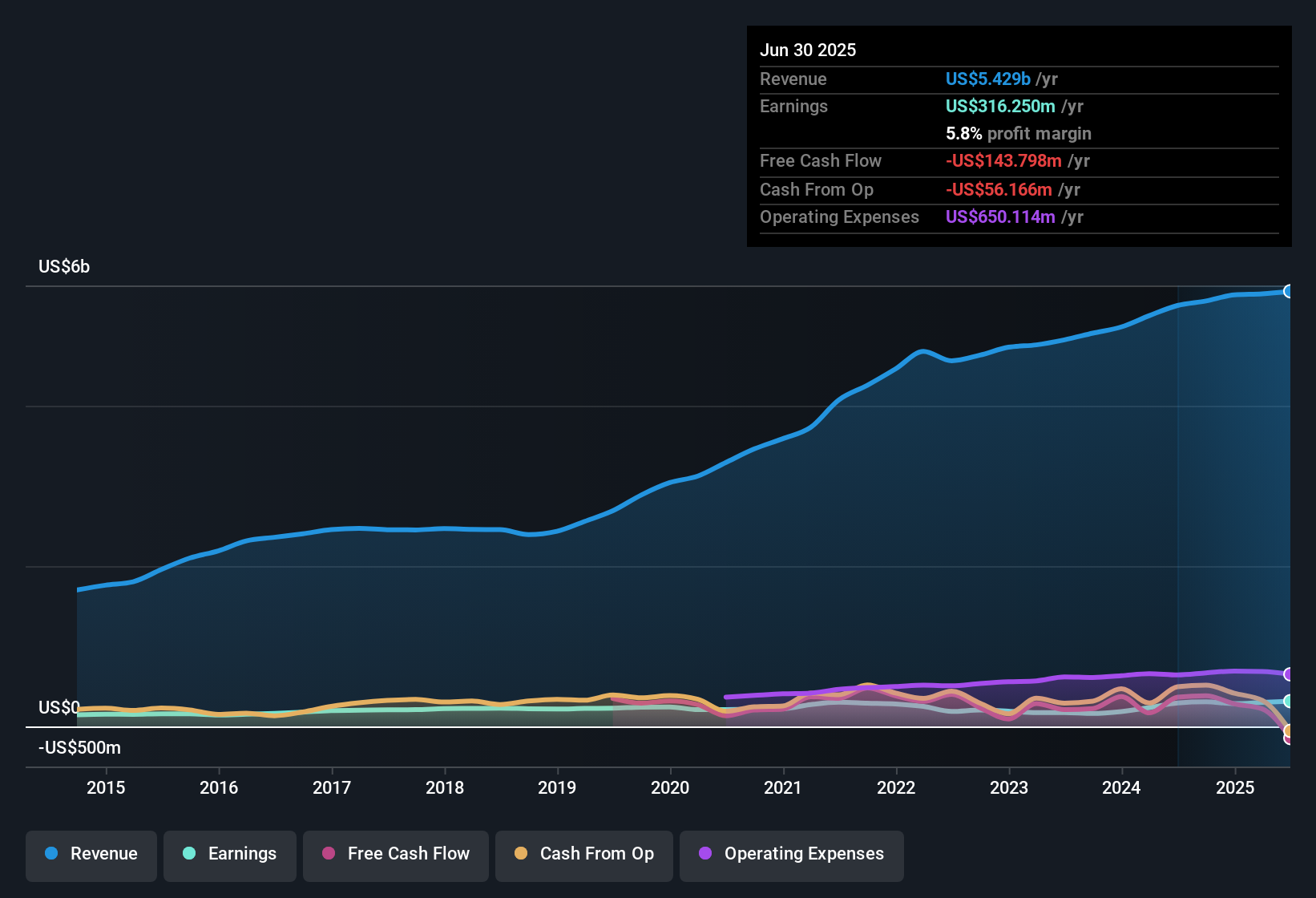Image resolution: width=1316 pixels, height=898 pixels.
Task: Hide the Revenue series using its legend toggle
Action: point(91,854)
